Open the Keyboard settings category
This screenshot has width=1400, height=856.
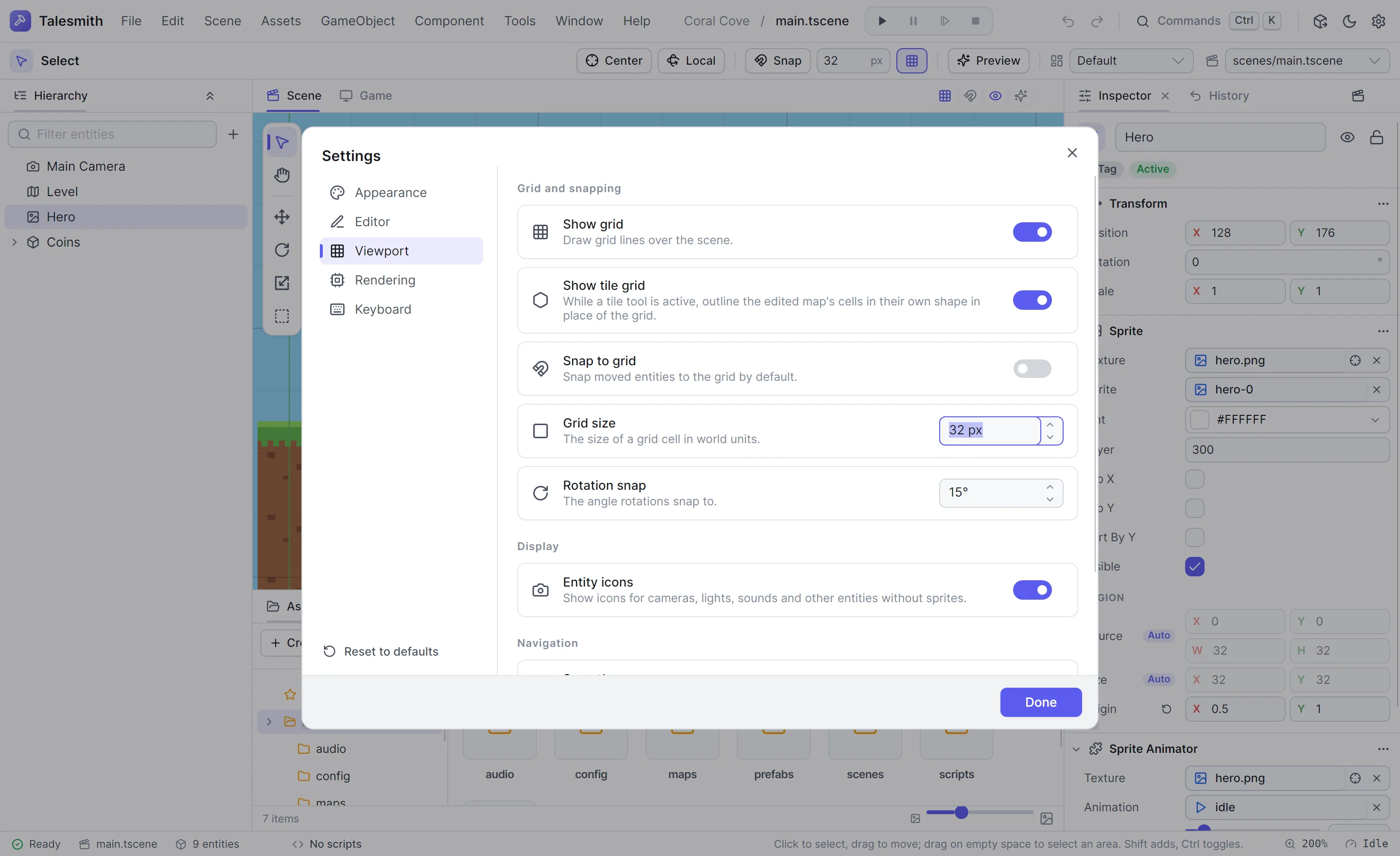point(401,309)
